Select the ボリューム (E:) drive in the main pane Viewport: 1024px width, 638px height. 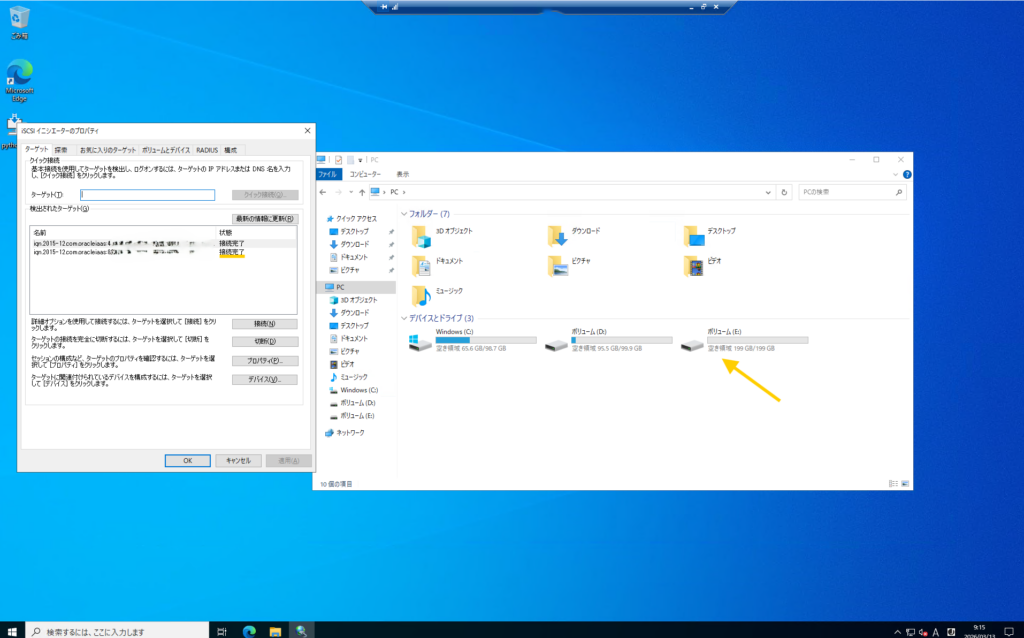(692, 343)
